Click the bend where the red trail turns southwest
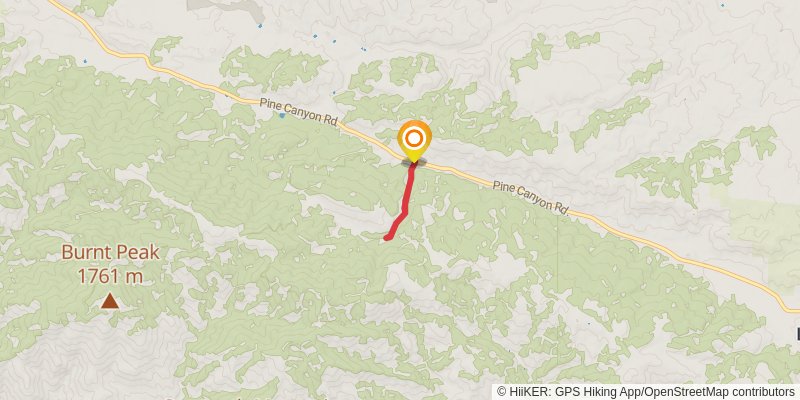This screenshot has height=400, width=800. point(405,213)
